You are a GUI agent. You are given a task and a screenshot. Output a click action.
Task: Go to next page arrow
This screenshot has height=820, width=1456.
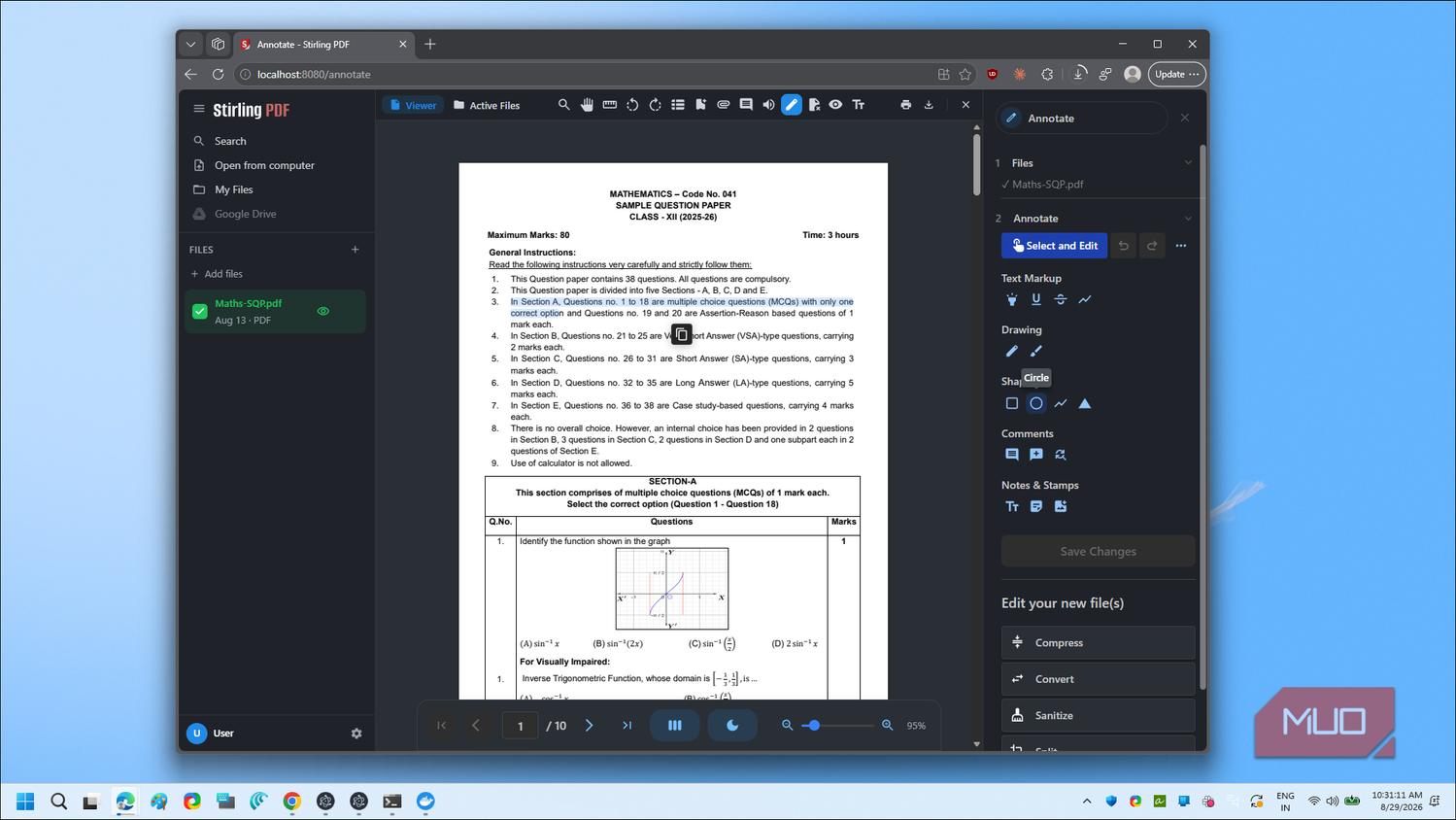coord(589,725)
